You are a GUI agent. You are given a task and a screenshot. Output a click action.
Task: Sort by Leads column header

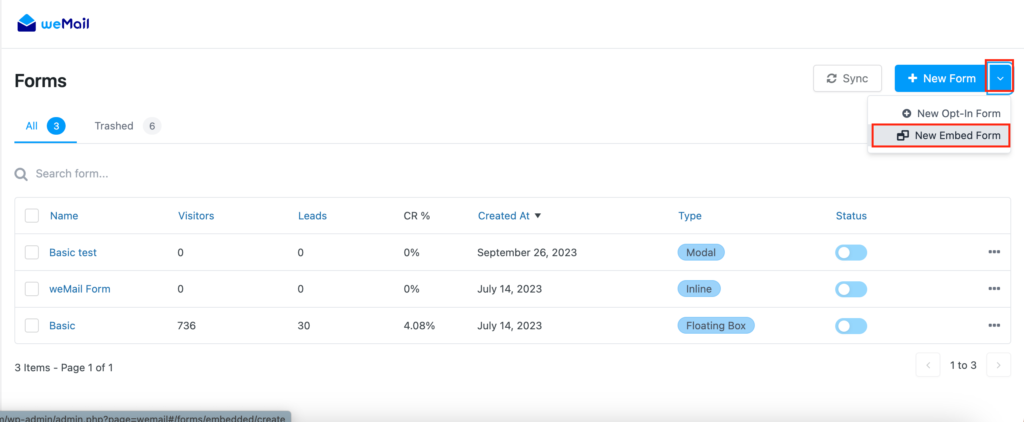coord(312,216)
